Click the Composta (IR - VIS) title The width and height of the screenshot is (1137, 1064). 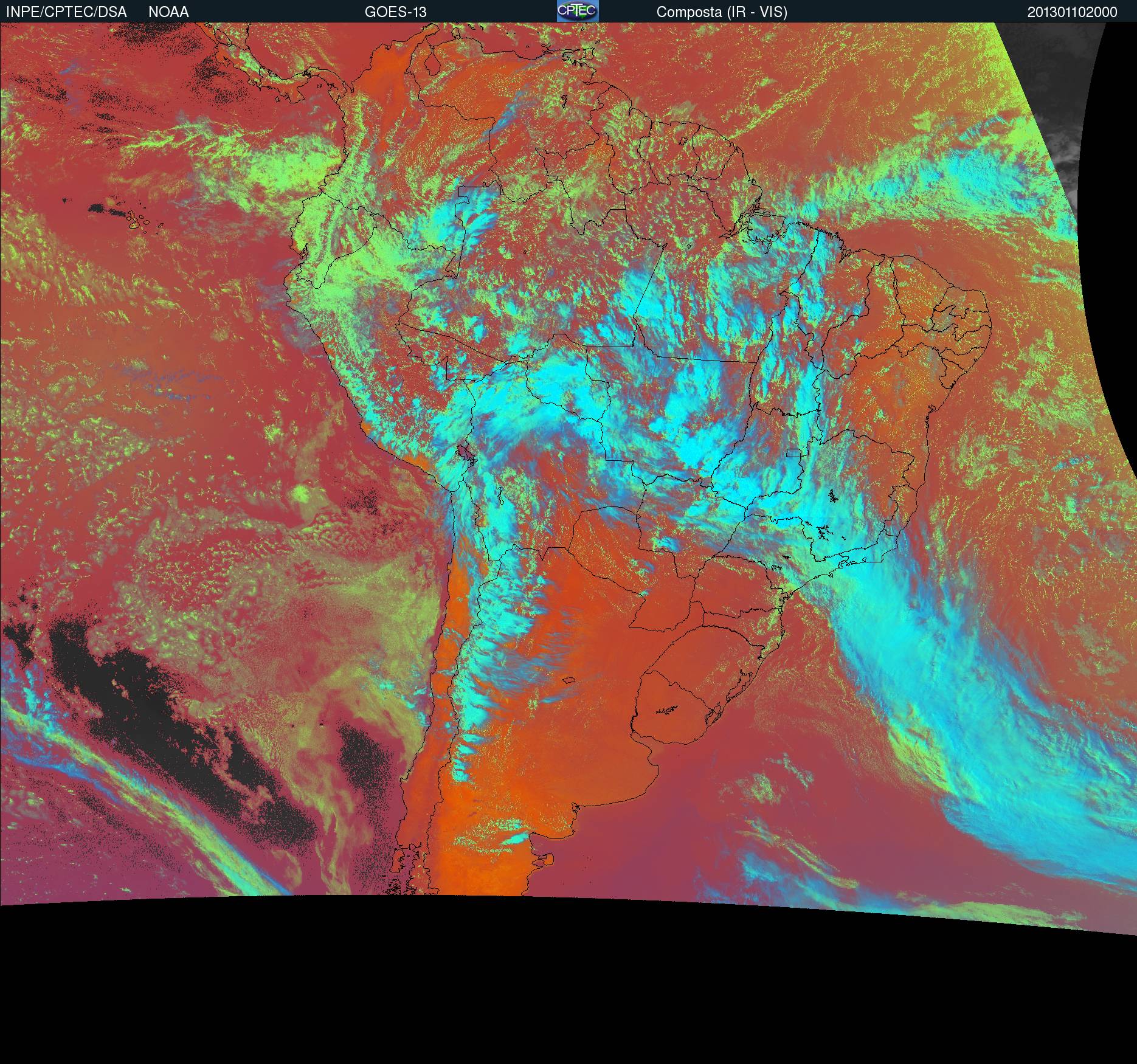pos(722,12)
